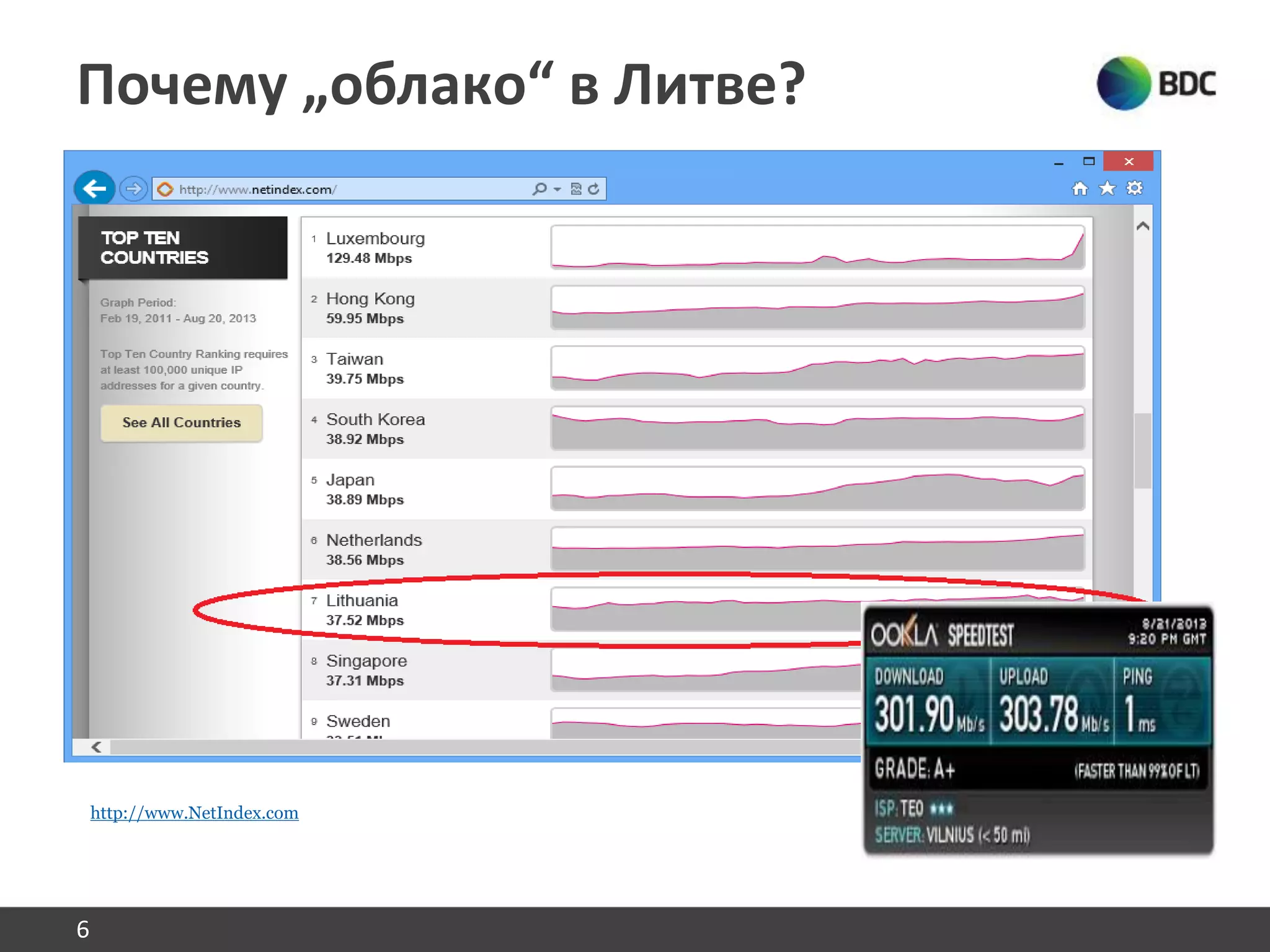Viewport: 1270px width, 952px height.
Task: Click the BDC logo
Action: click(1157, 84)
